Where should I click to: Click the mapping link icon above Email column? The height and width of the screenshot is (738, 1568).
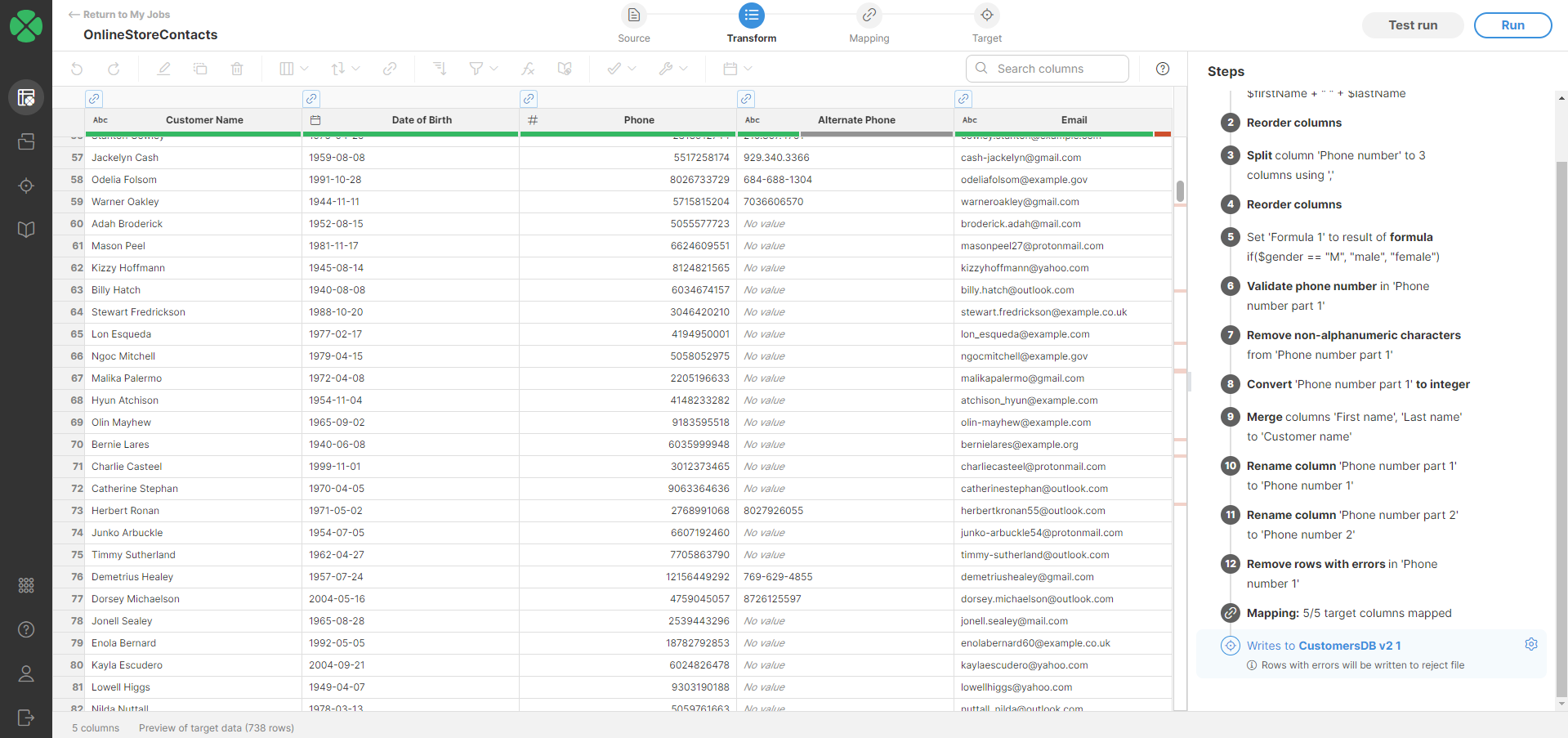pyautogui.click(x=963, y=99)
